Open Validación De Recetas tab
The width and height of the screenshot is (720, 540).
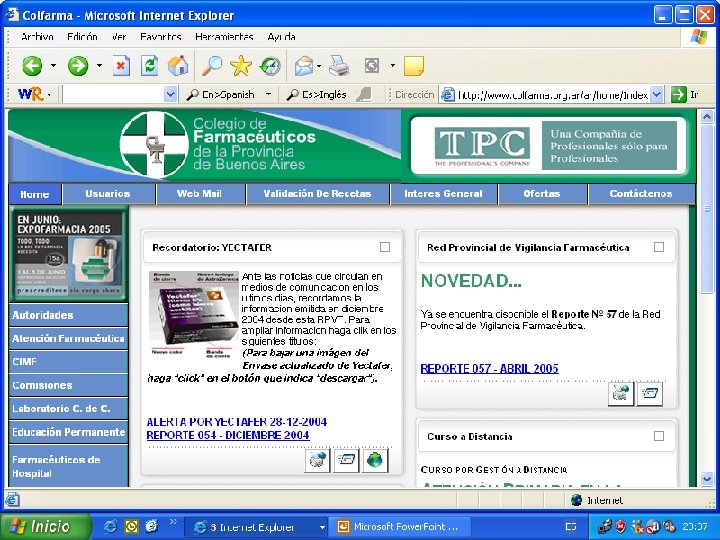317,194
